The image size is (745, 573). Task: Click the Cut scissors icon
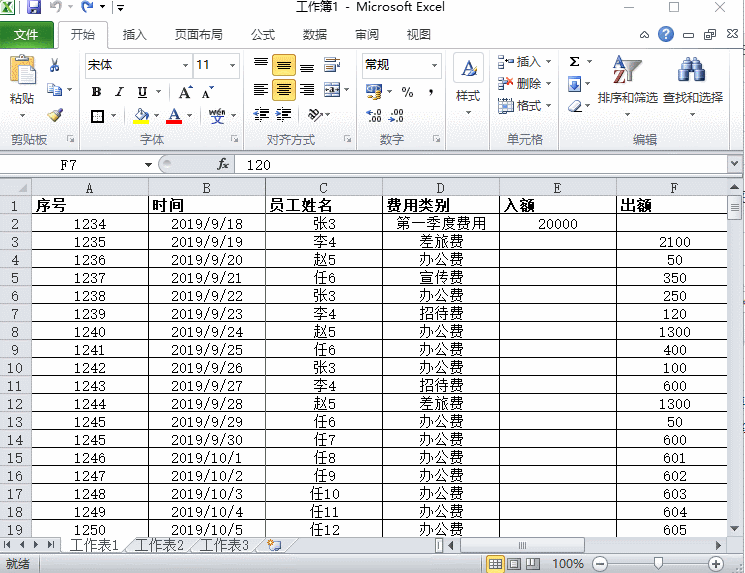pyautogui.click(x=55, y=65)
